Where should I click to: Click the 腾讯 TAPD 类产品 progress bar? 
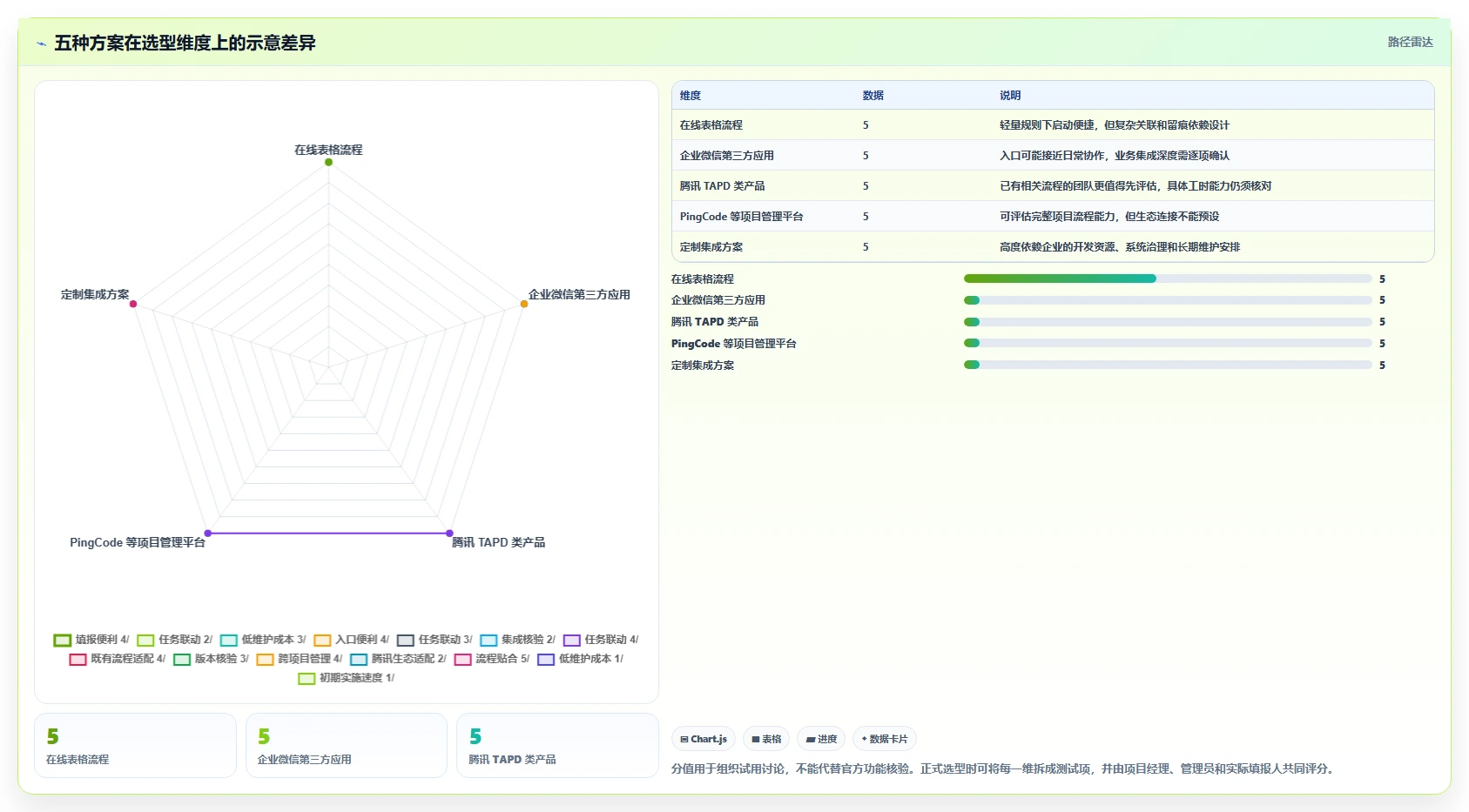pos(1168,322)
